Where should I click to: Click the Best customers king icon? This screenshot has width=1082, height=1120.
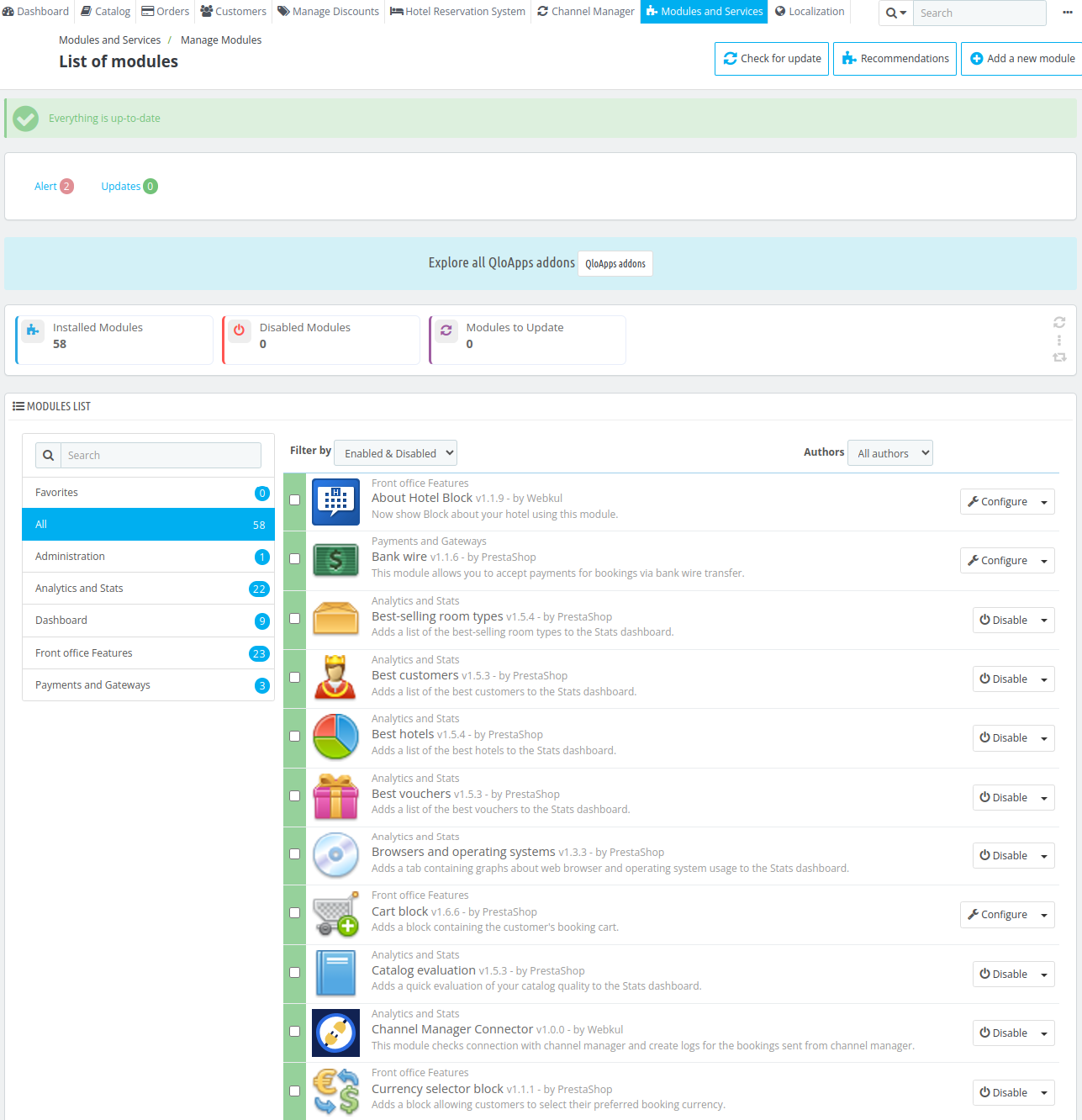[335, 677]
